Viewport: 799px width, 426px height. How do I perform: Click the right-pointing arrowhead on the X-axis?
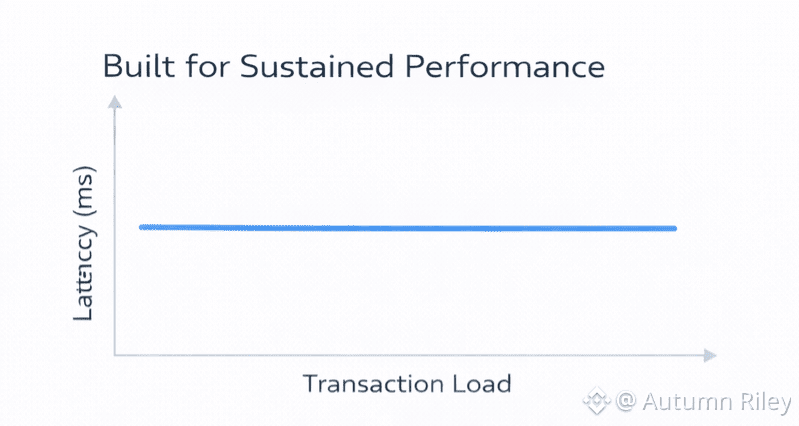pos(709,355)
